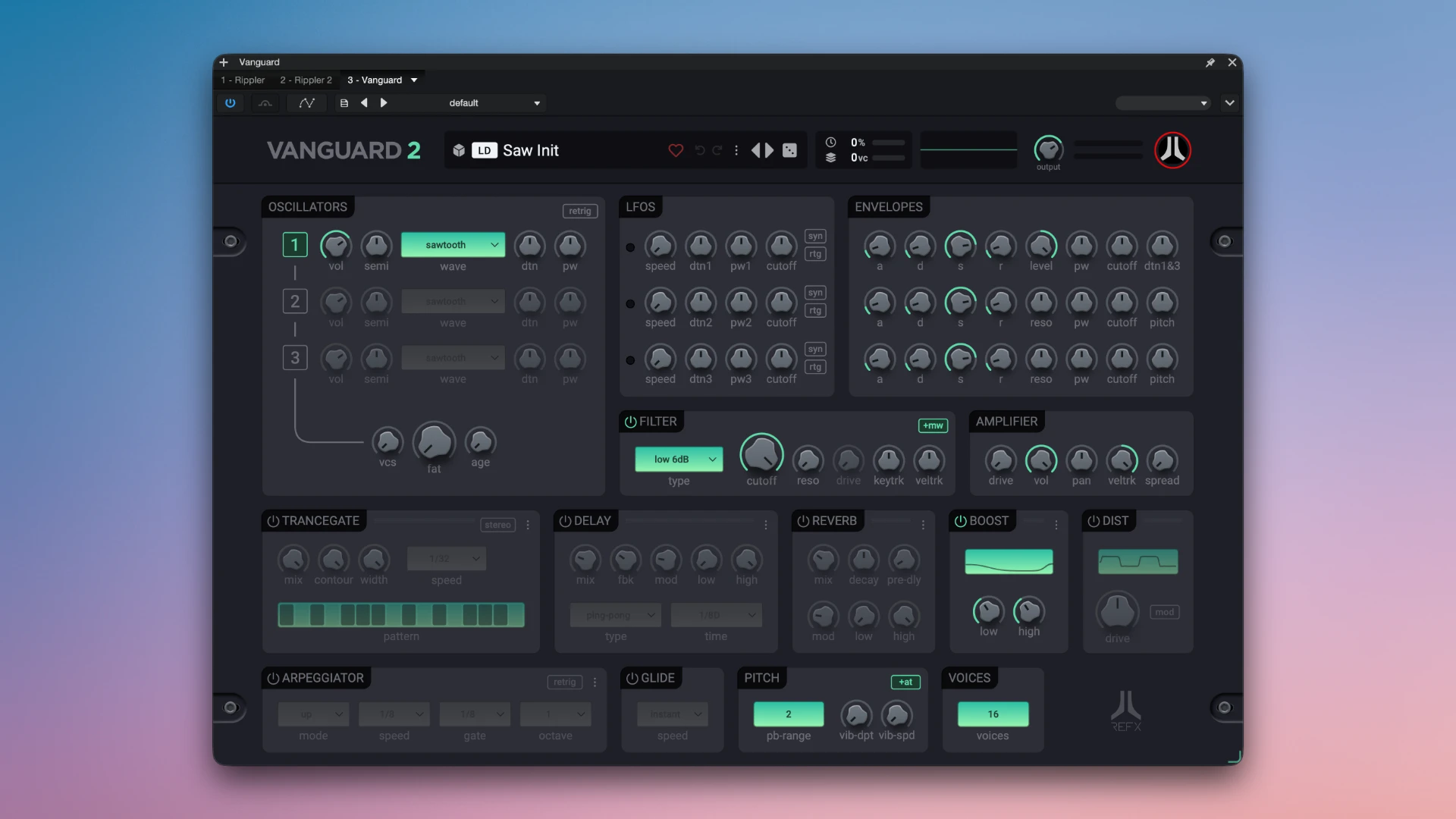Click the voices value field showing 16
The width and height of the screenshot is (1456, 819).
point(993,714)
